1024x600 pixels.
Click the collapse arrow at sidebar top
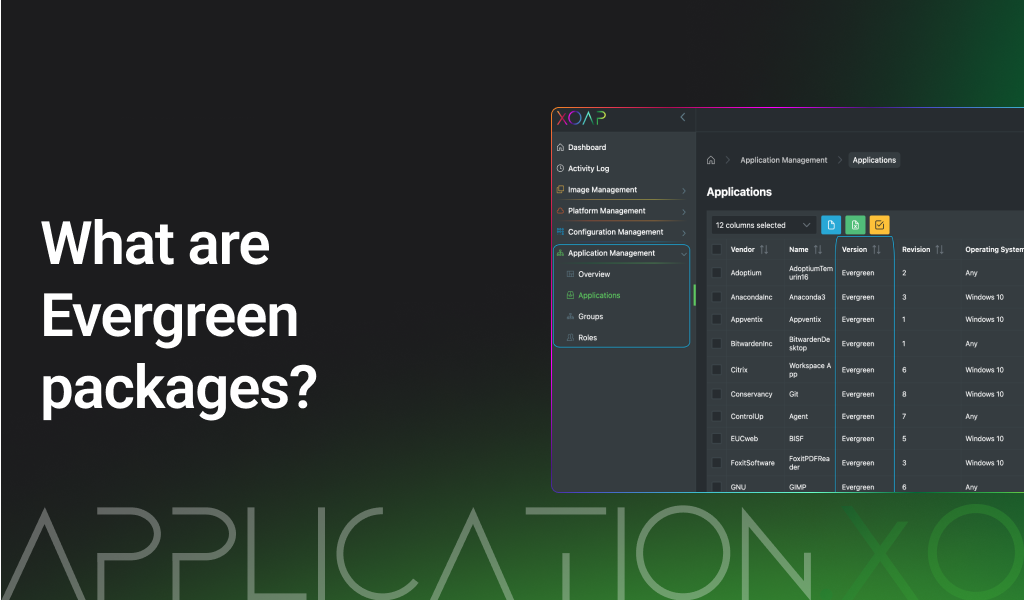(683, 118)
